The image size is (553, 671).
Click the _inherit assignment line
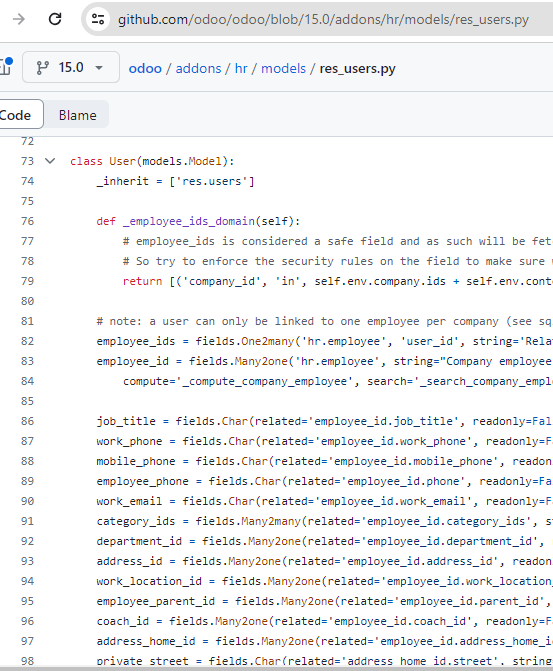click(175, 181)
